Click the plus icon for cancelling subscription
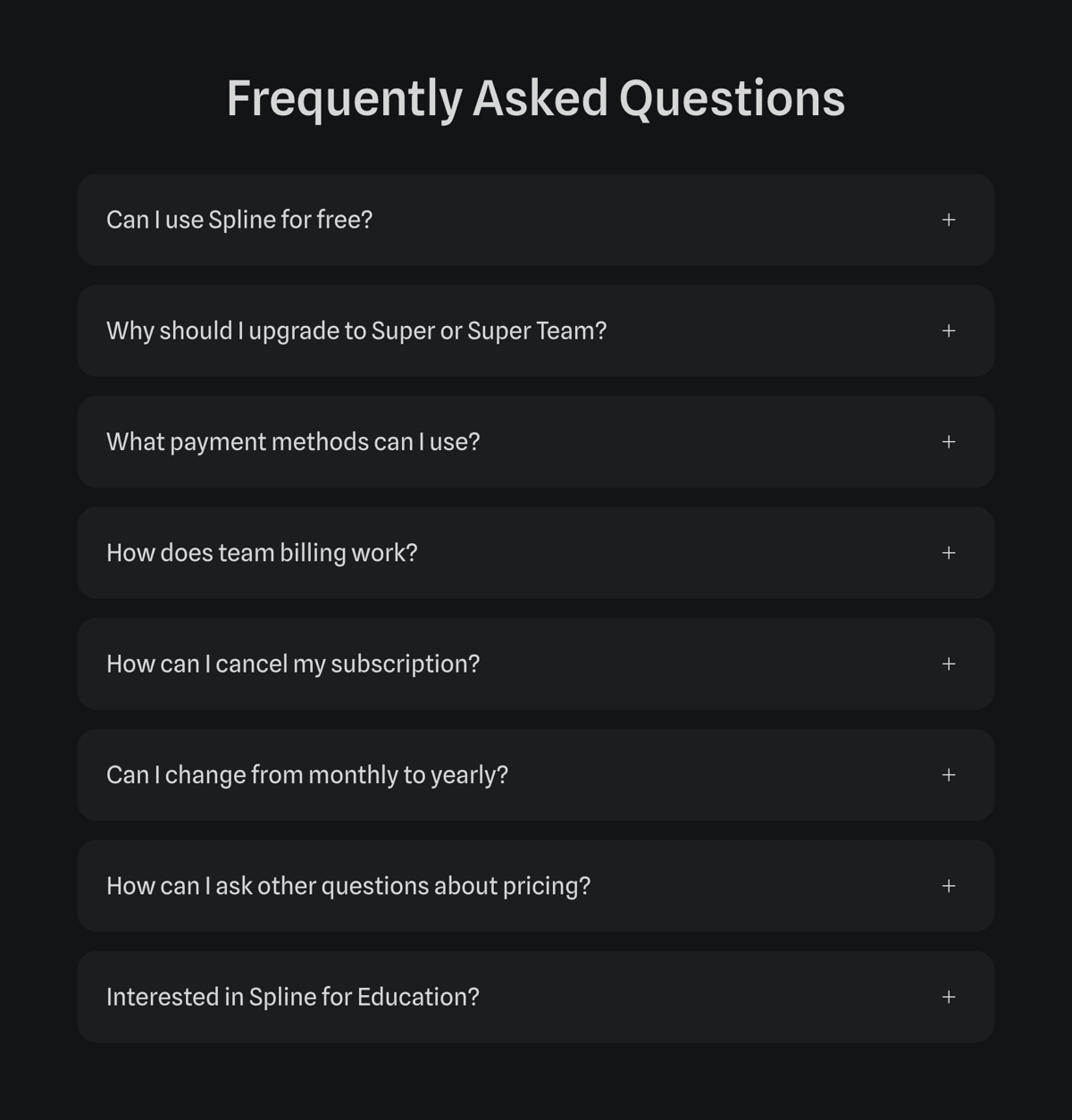1072x1120 pixels. [949, 664]
